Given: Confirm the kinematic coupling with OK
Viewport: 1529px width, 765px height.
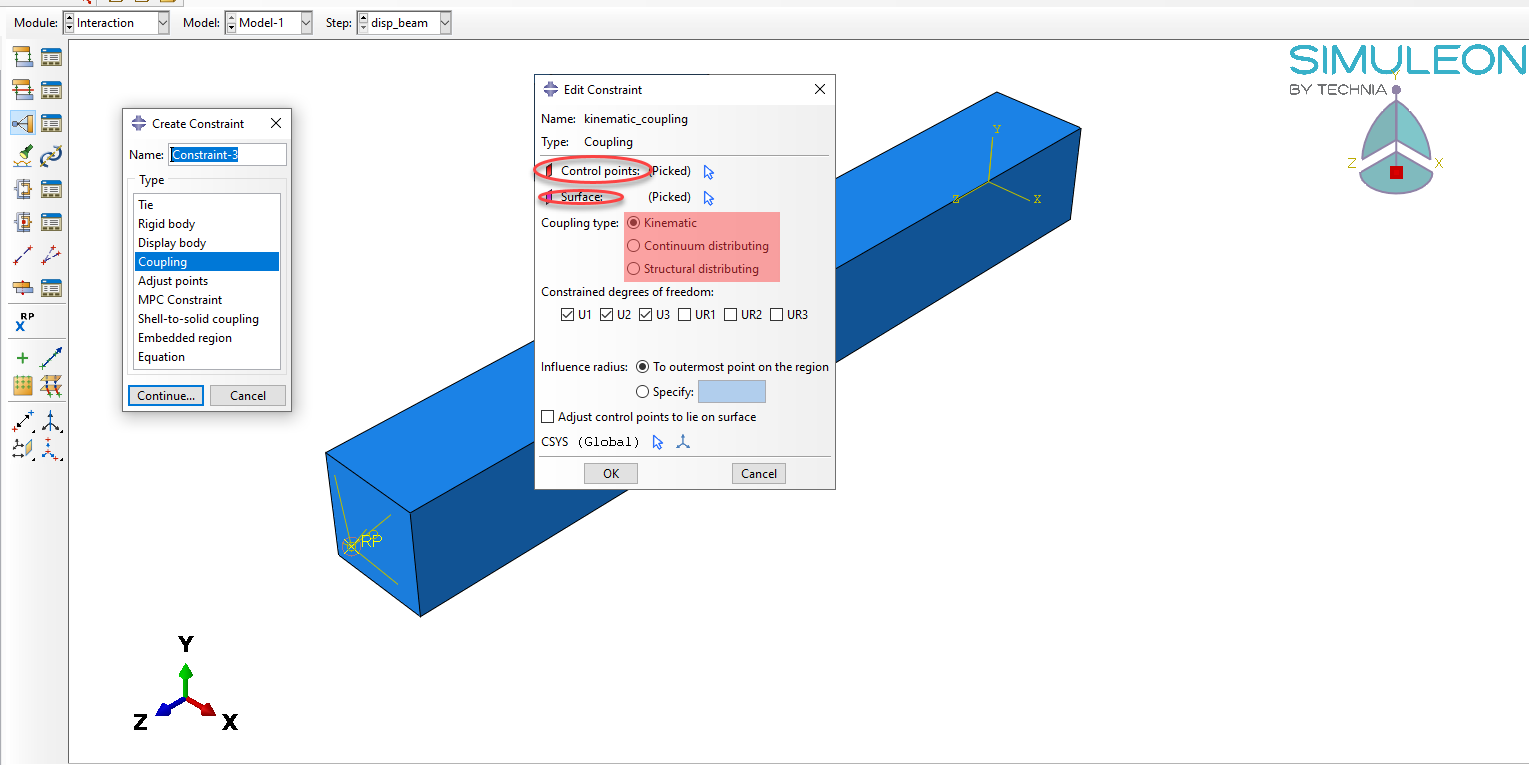Looking at the screenshot, I should pos(610,473).
